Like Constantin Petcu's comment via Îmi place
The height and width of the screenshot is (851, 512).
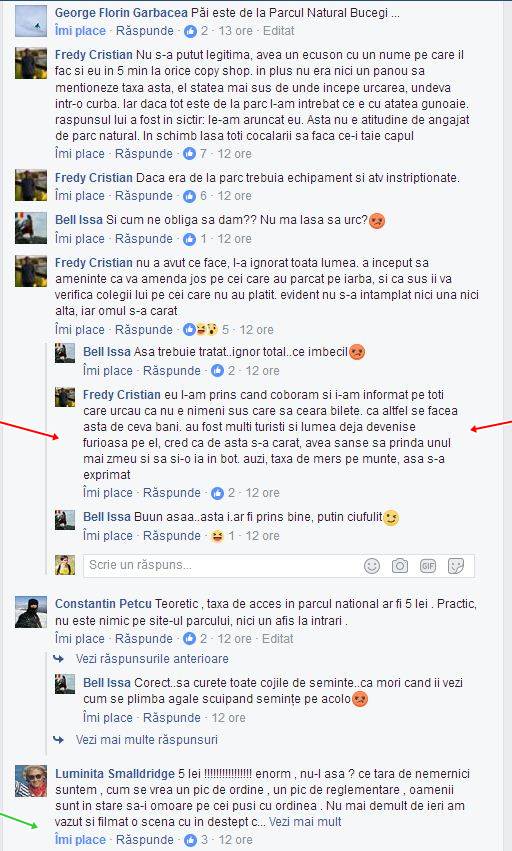(80, 639)
